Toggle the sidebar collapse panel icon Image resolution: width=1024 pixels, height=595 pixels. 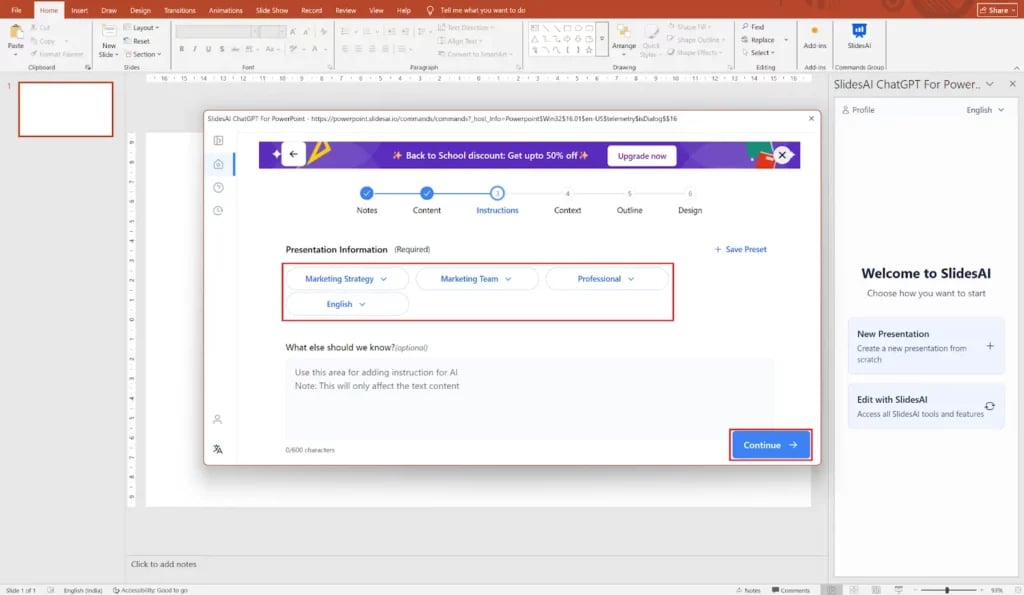click(x=218, y=141)
